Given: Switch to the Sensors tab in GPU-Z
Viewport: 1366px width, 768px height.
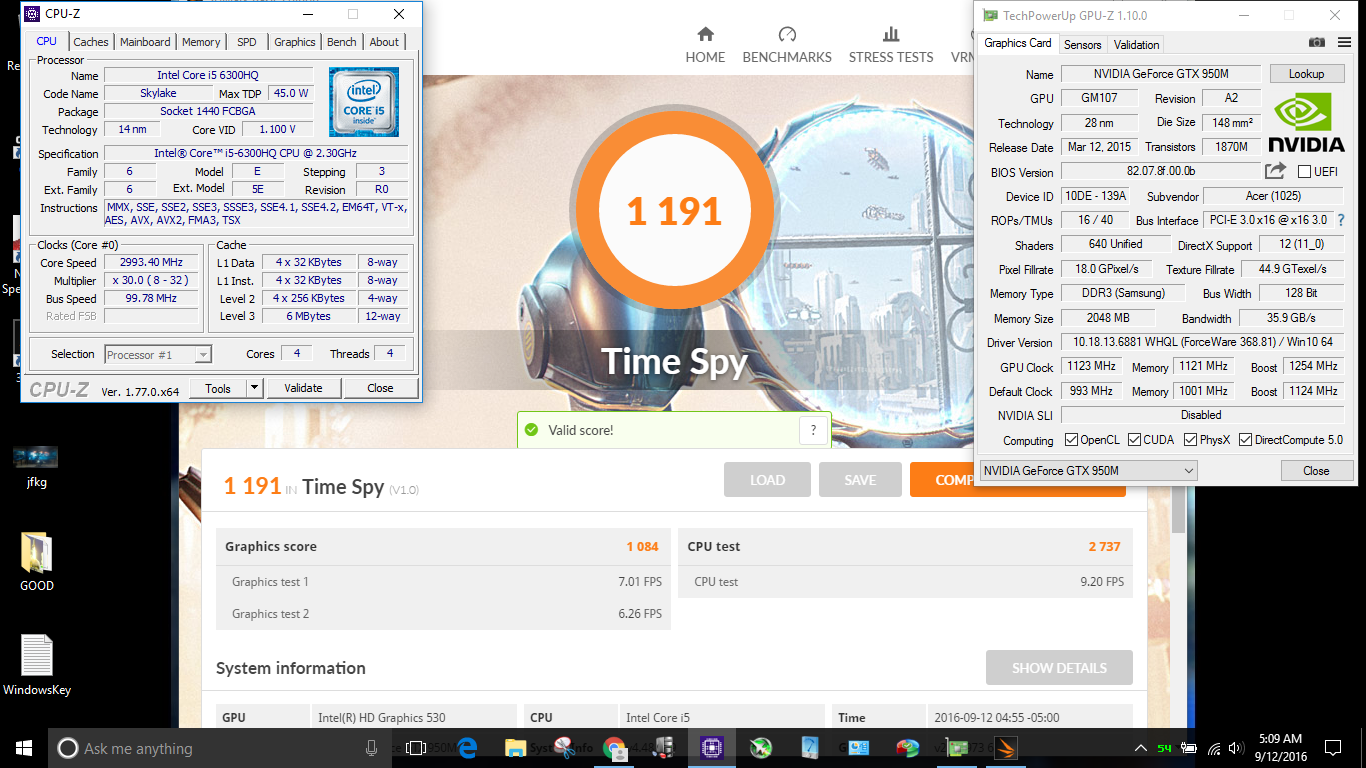Looking at the screenshot, I should point(1083,44).
